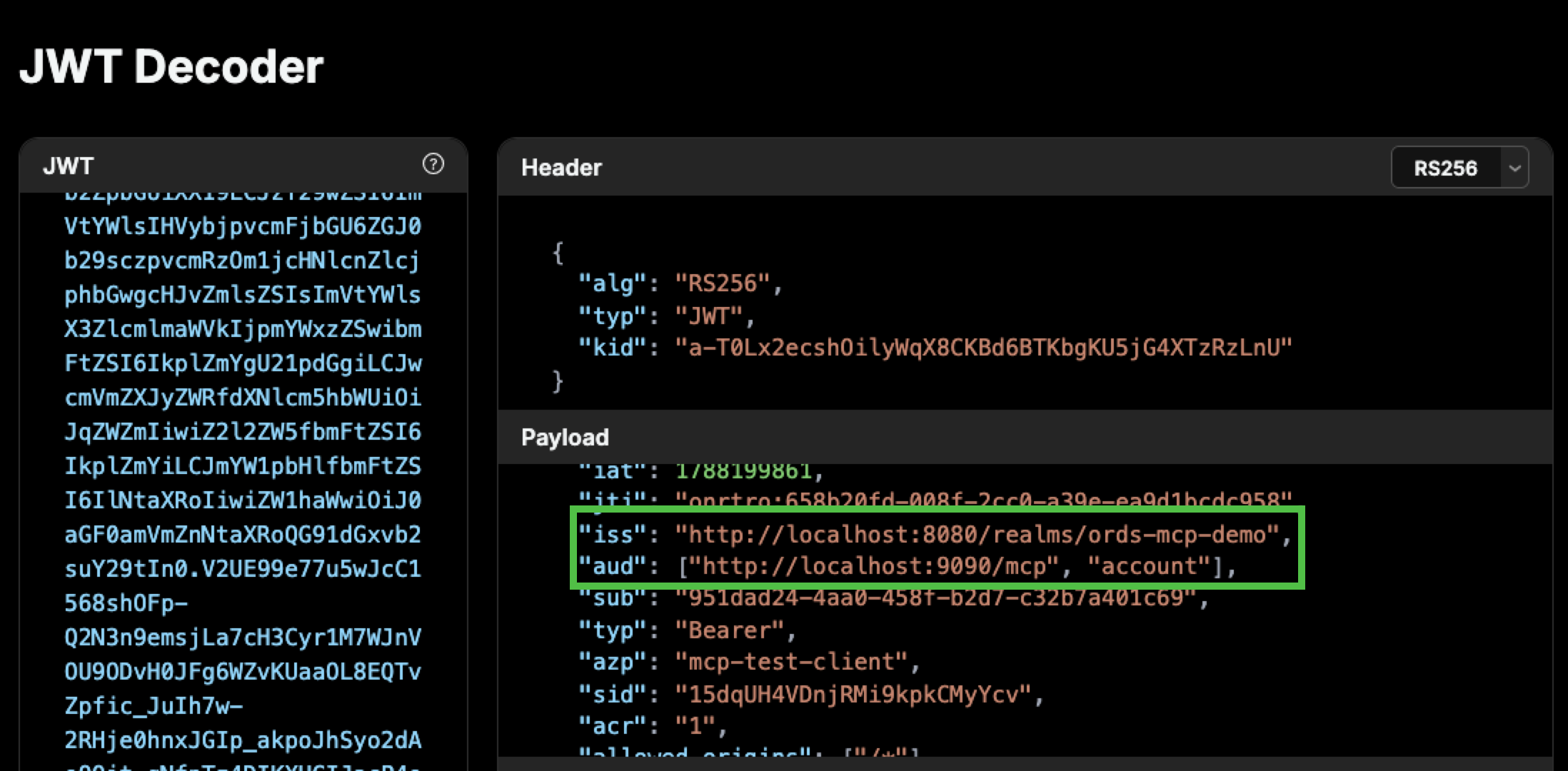
Task: Click the token line FtZSI6IkplZmYgU21pdGgiLCJw
Action: point(243,363)
